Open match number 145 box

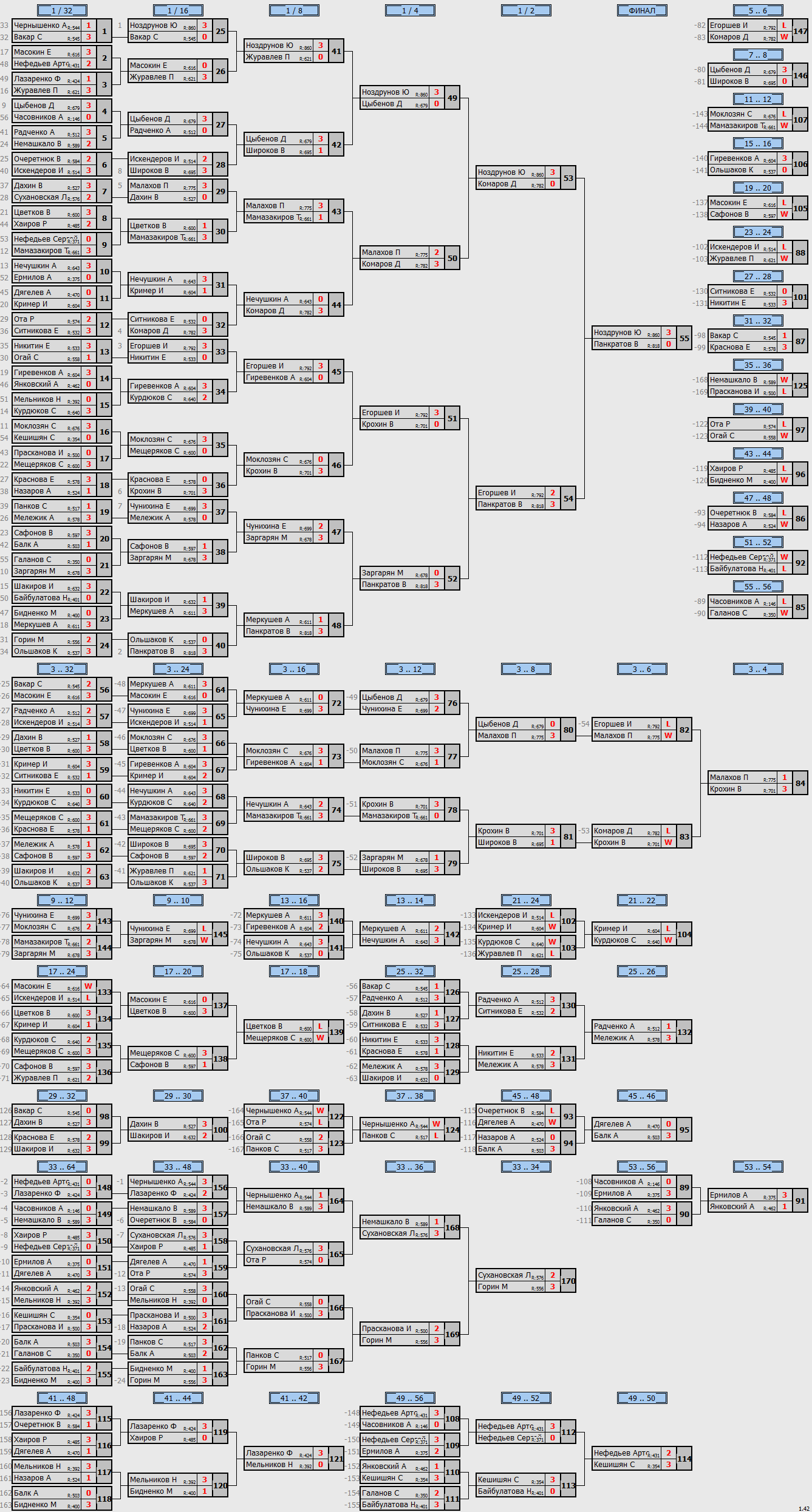pyautogui.click(x=220, y=934)
